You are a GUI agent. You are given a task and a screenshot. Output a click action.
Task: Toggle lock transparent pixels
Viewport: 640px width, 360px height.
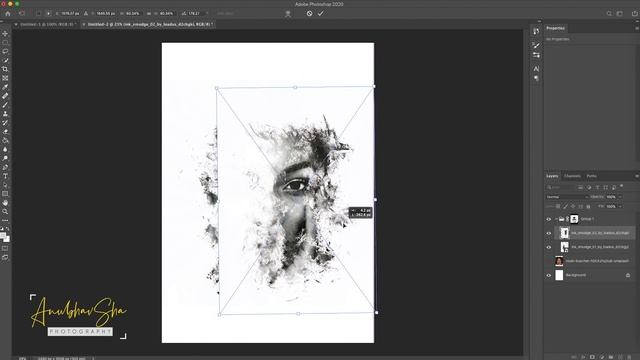click(x=558, y=207)
